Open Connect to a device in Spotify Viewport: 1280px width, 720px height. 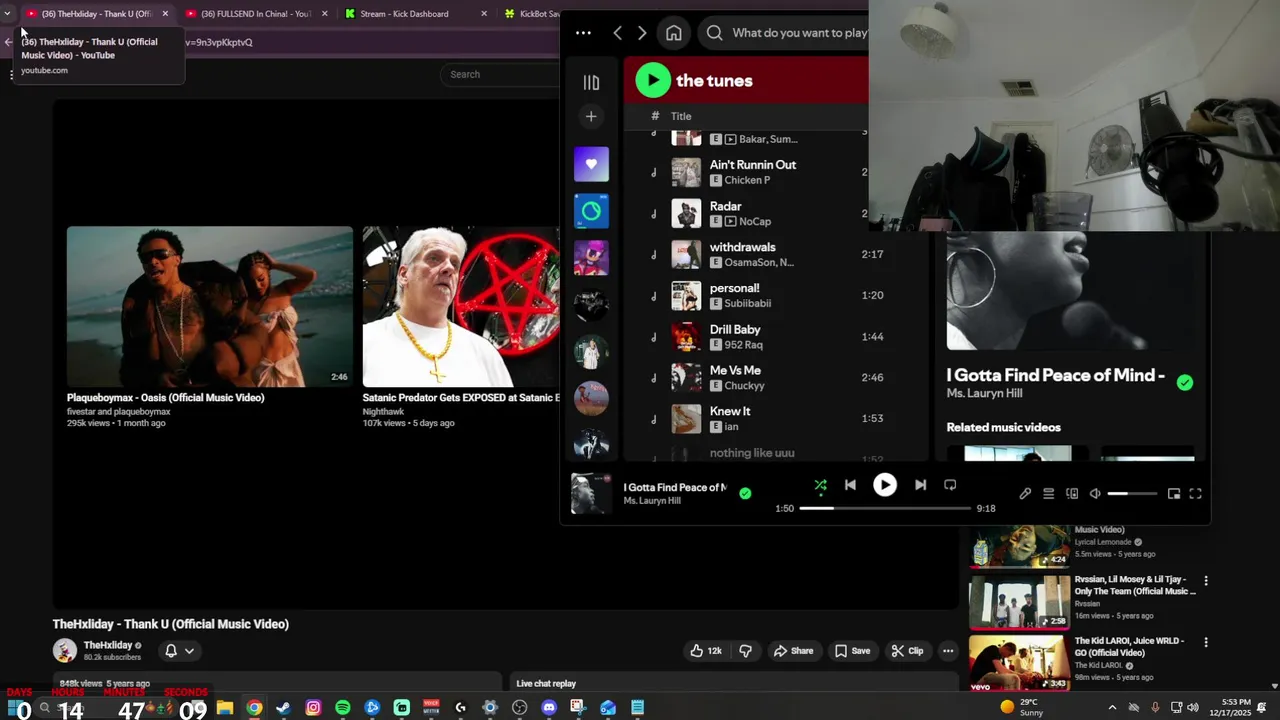tap(1072, 494)
